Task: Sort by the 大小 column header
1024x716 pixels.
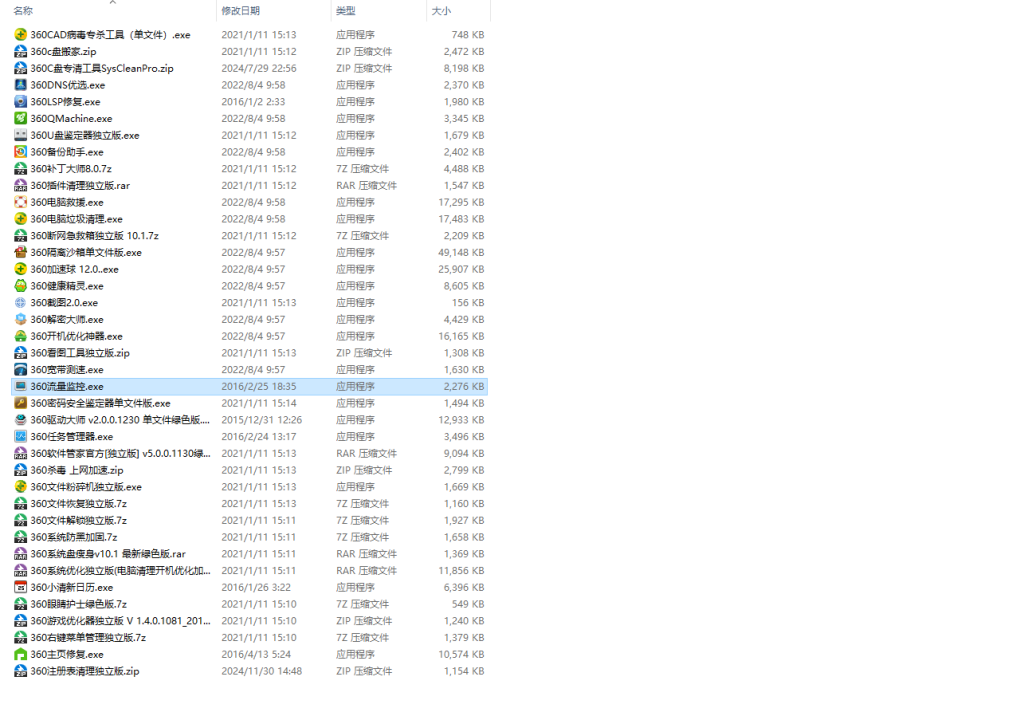Action: (441, 11)
